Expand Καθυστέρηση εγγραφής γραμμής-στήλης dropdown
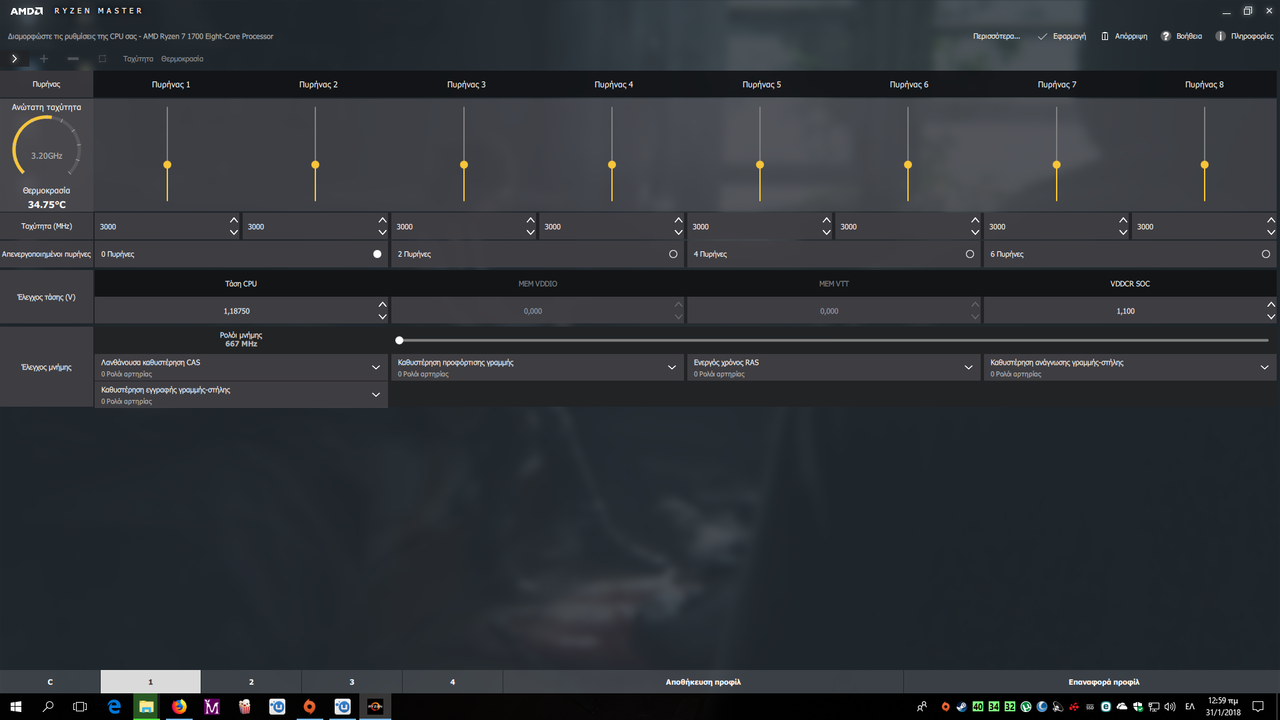 [376, 395]
